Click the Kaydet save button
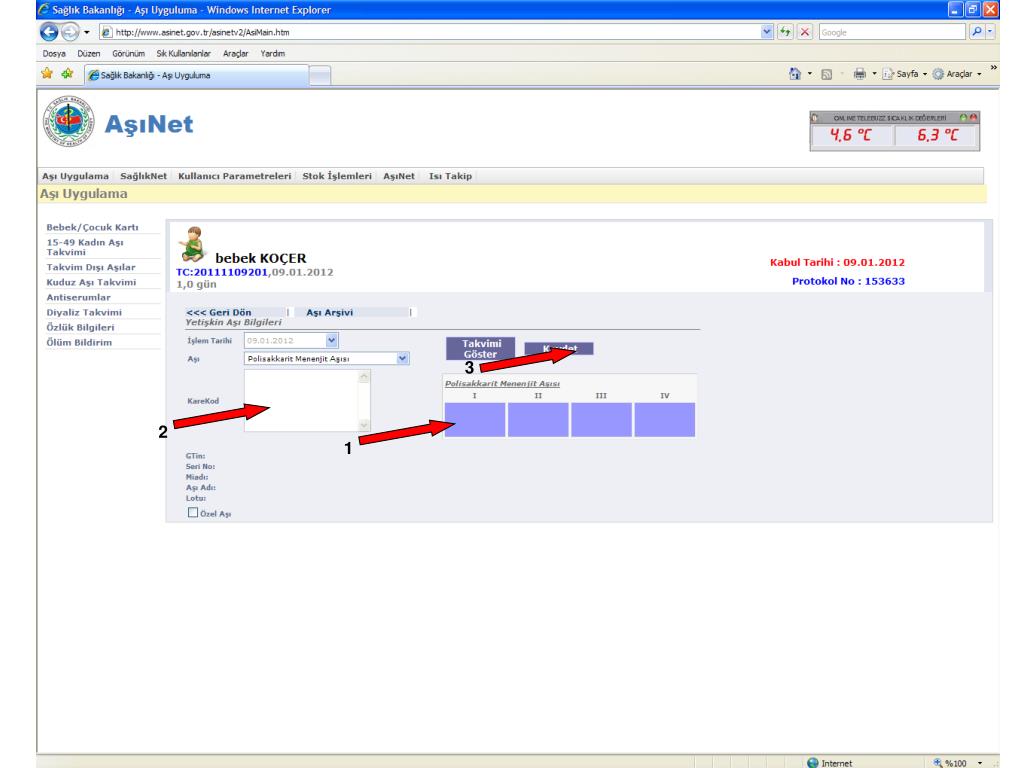Screen dimensions: 1024x768 tap(559, 348)
